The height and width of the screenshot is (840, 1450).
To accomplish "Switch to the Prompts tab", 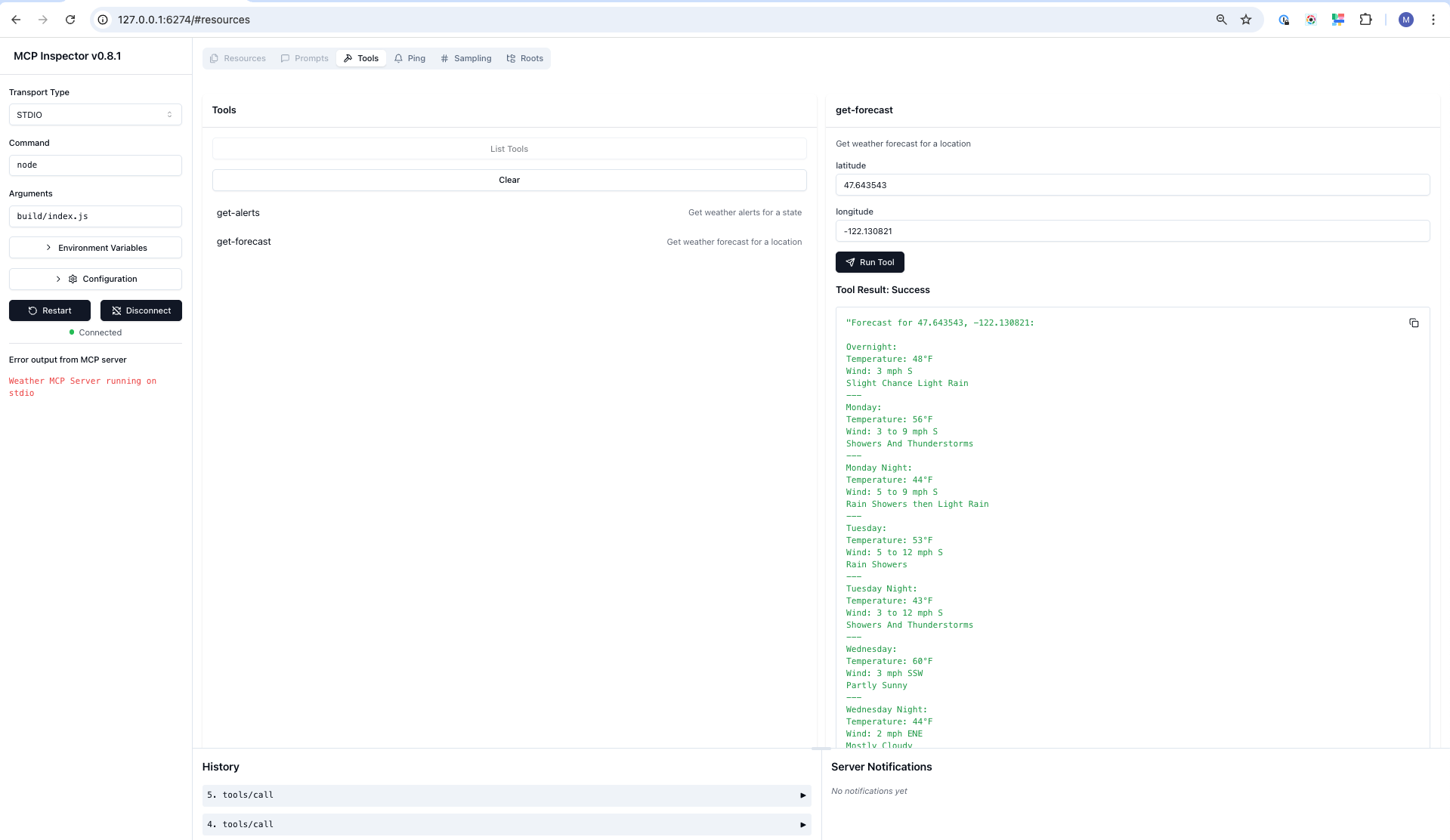I will coord(305,58).
